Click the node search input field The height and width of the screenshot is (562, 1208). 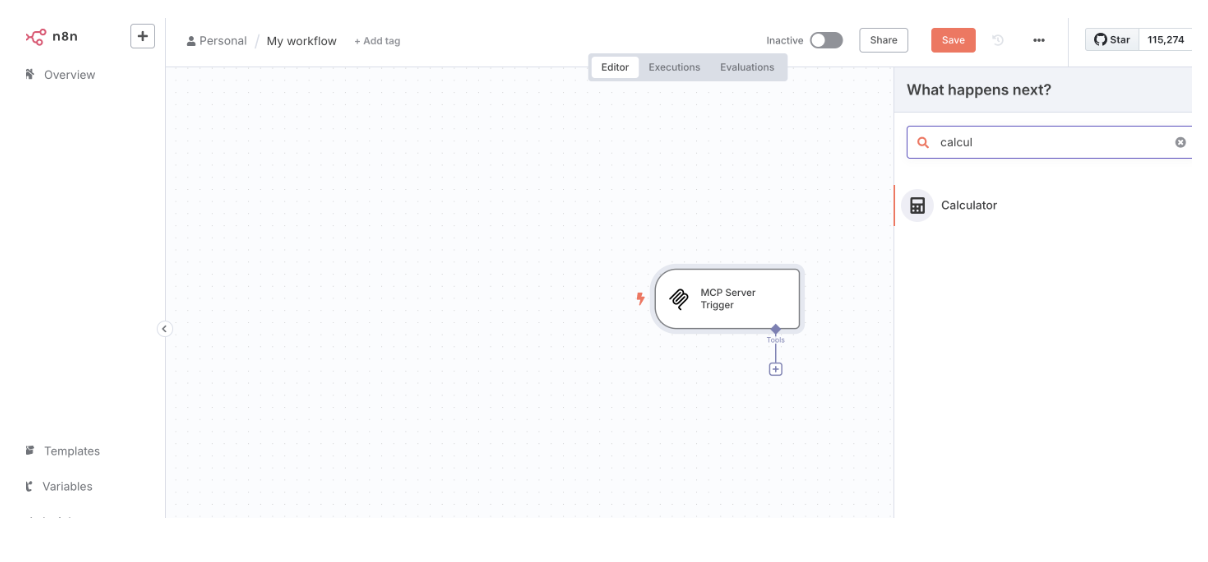tap(1049, 142)
